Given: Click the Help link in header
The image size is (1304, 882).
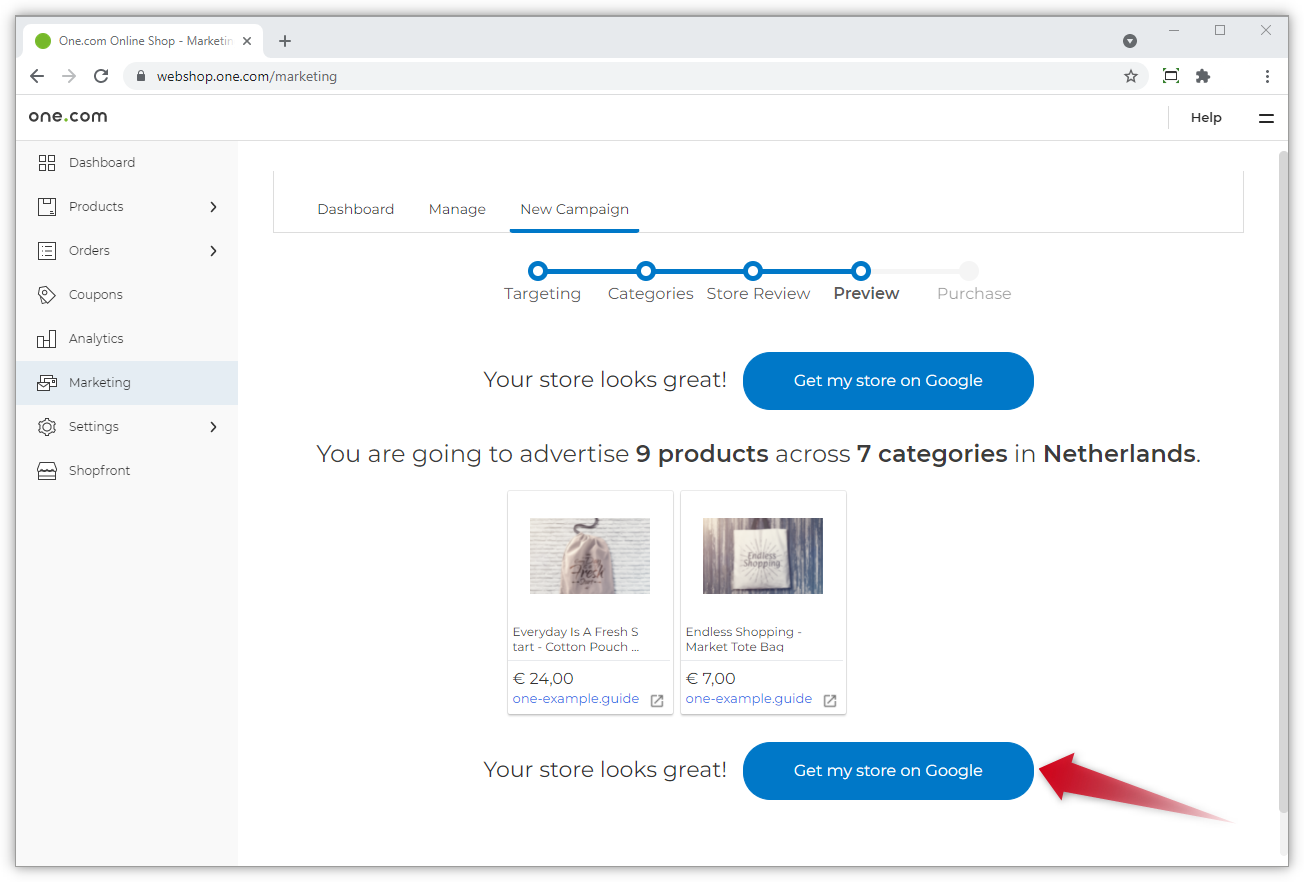Looking at the screenshot, I should click(x=1206, y=118).
